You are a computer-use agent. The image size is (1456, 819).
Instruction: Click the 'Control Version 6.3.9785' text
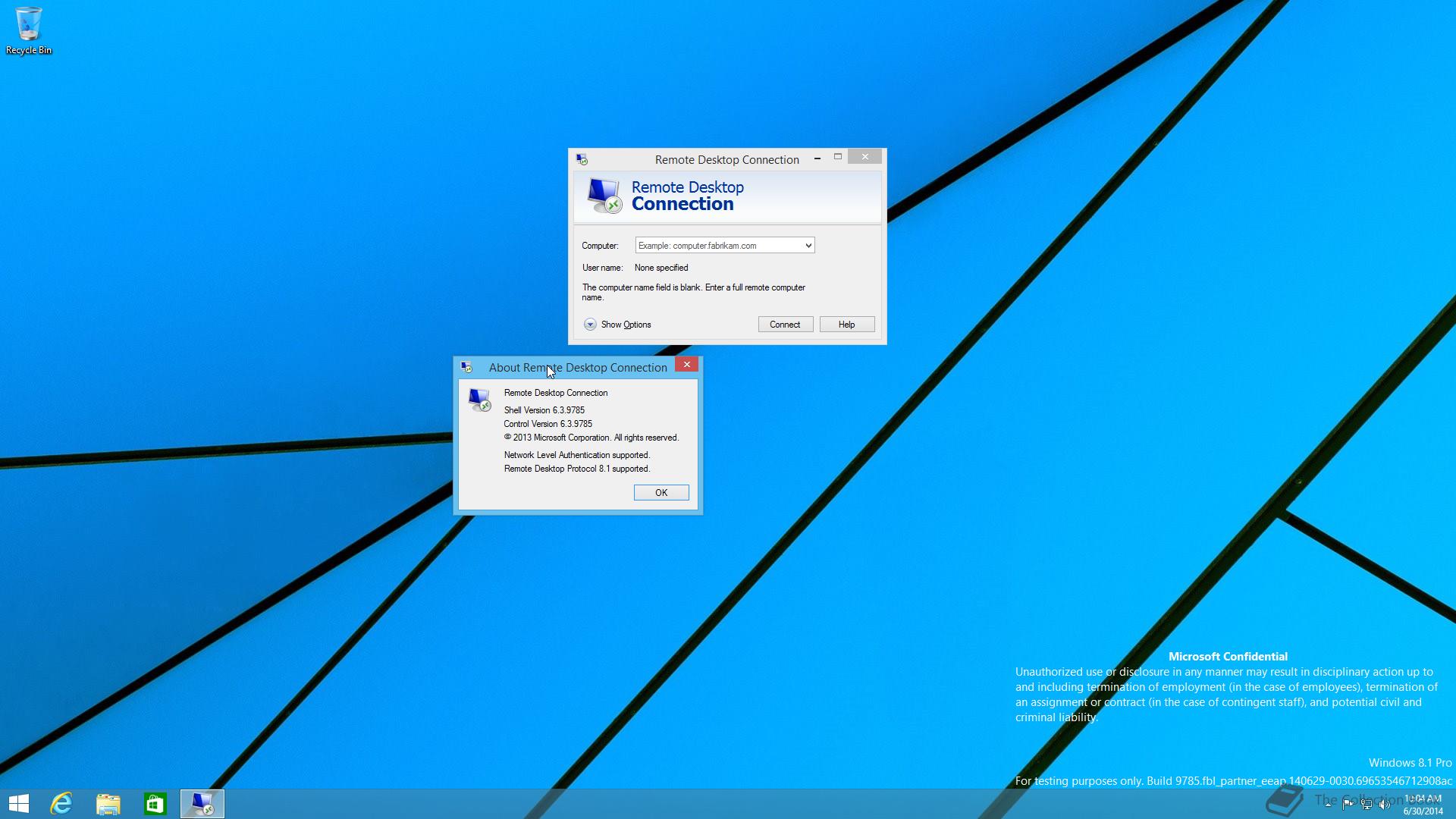pyautogui.click(x=548, y=424)
